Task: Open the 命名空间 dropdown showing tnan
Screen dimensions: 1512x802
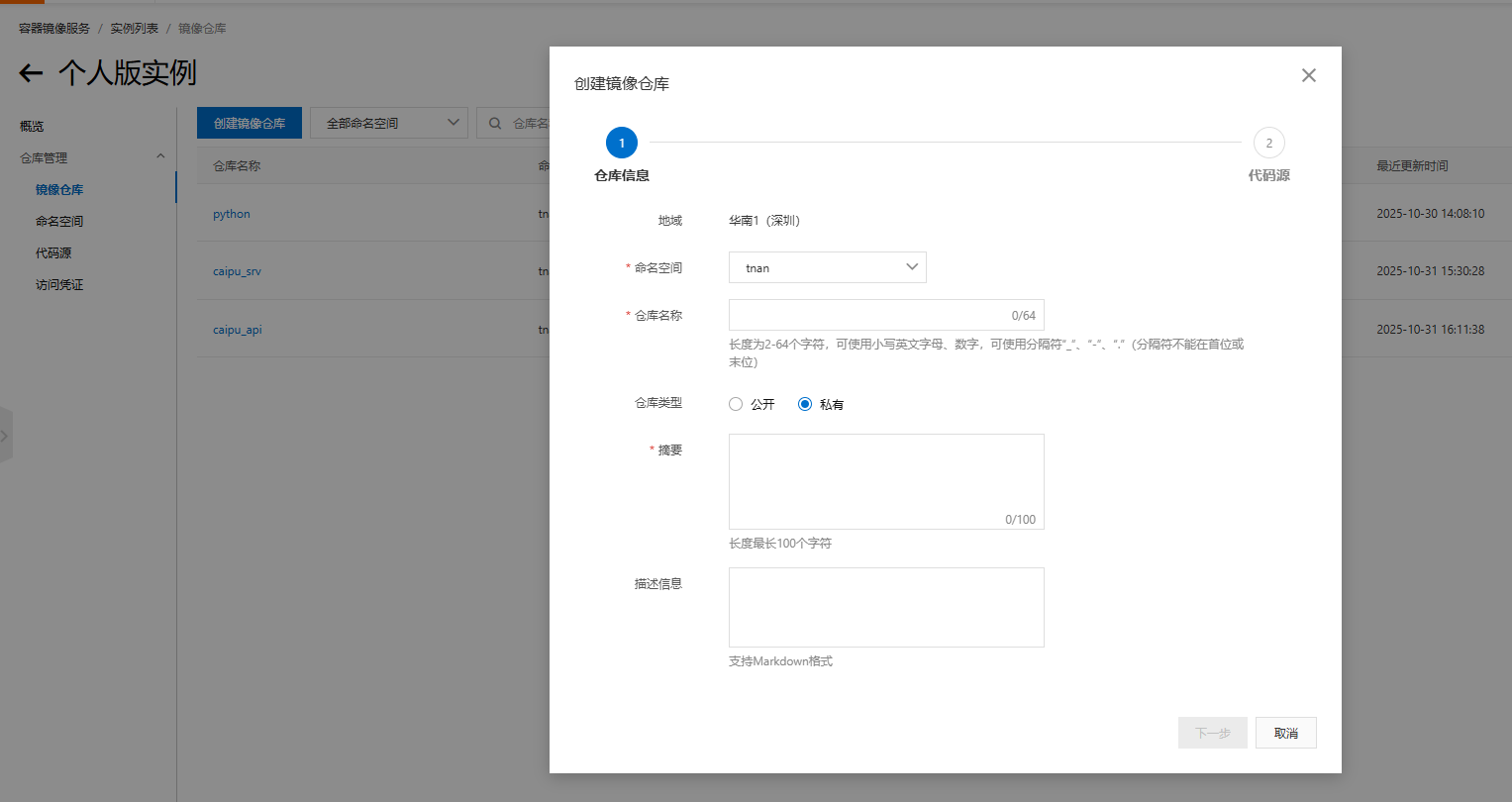Action: (x=827, y=266)
